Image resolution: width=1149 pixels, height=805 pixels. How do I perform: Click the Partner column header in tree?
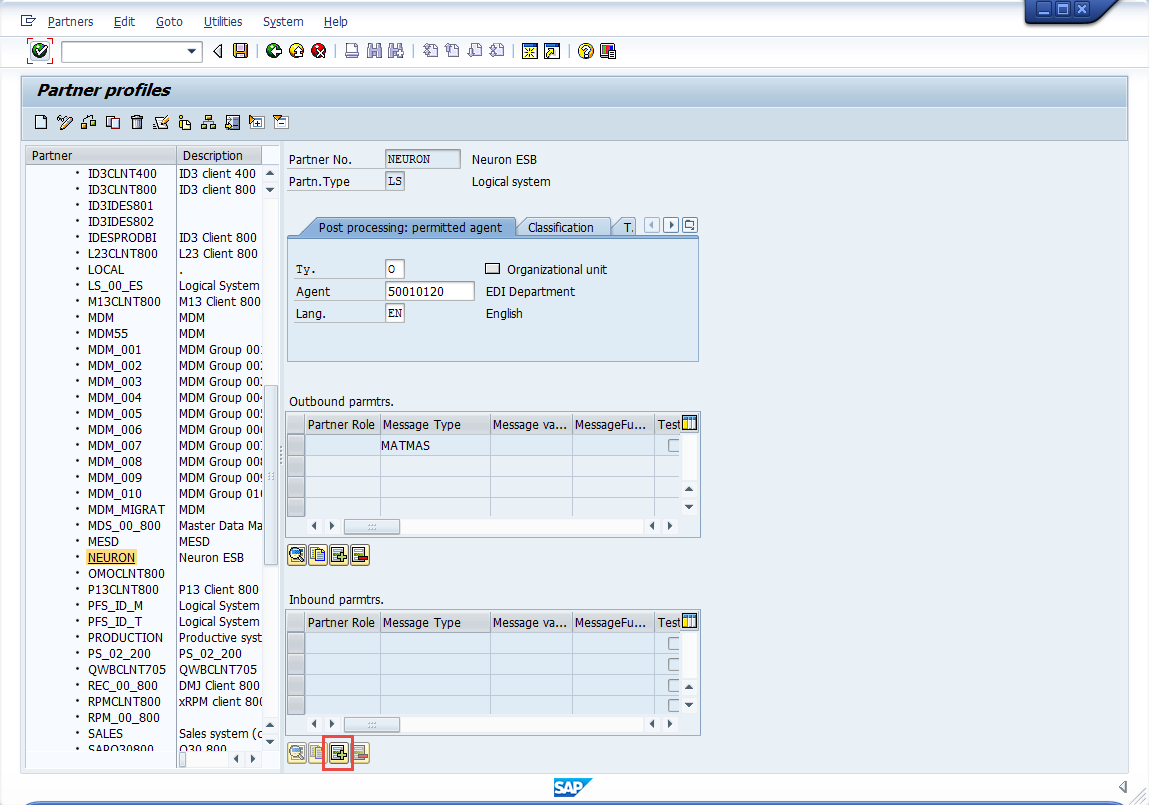point(101,155)
